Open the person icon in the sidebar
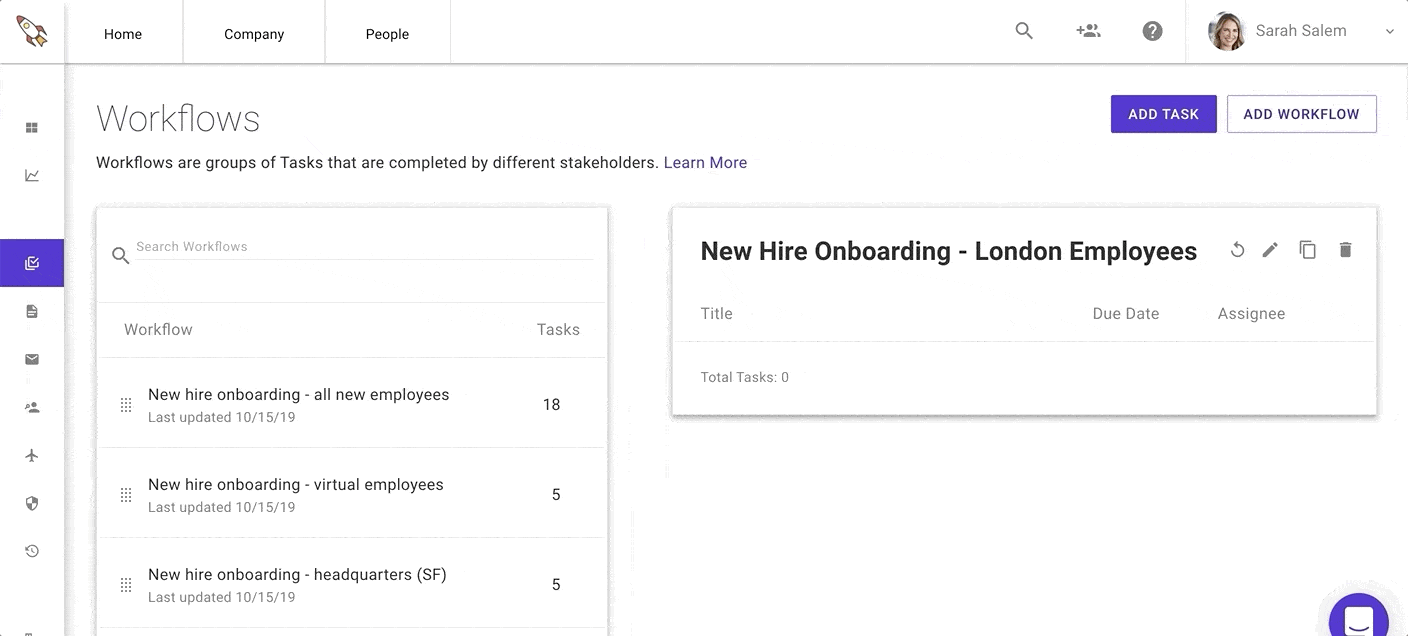The image size is (1408, 636). 32,408
